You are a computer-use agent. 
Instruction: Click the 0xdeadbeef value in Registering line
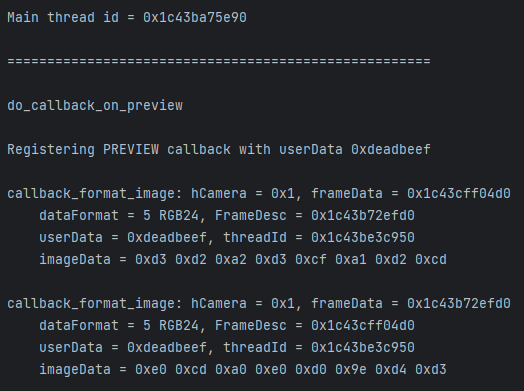point(391,149)
